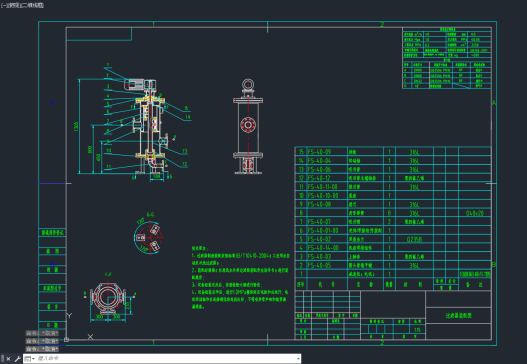Select the title block drawing name text

click(x=458, y=316)
